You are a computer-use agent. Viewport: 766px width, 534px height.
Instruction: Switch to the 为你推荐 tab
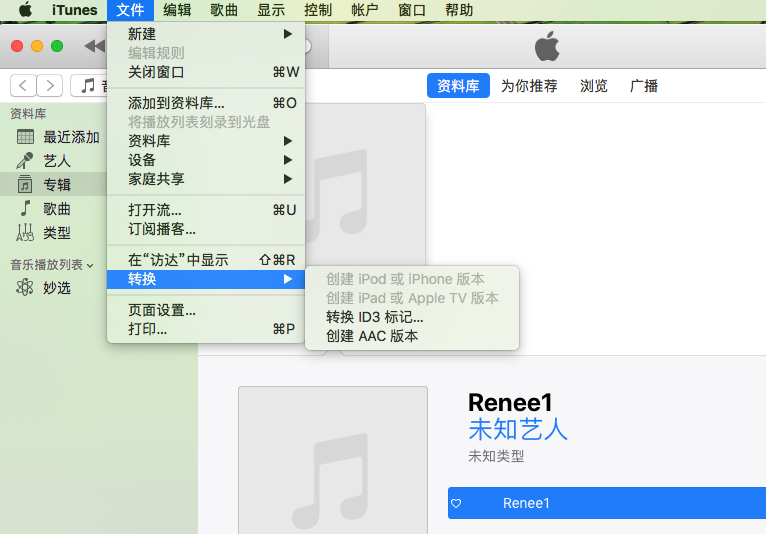[529, 86]
